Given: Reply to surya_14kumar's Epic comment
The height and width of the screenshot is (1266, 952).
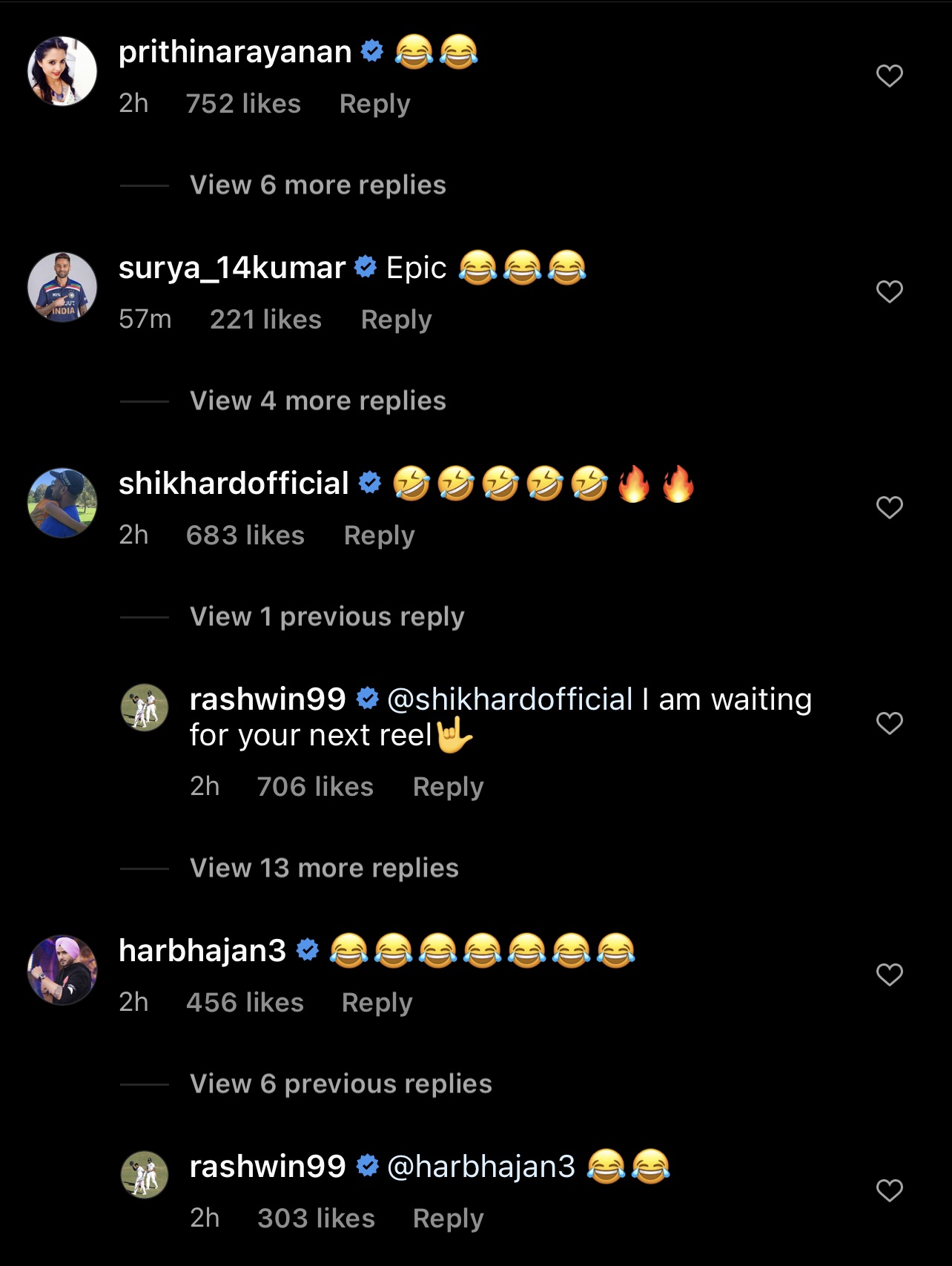Looking at the screenshot, I should coord(396,320).
